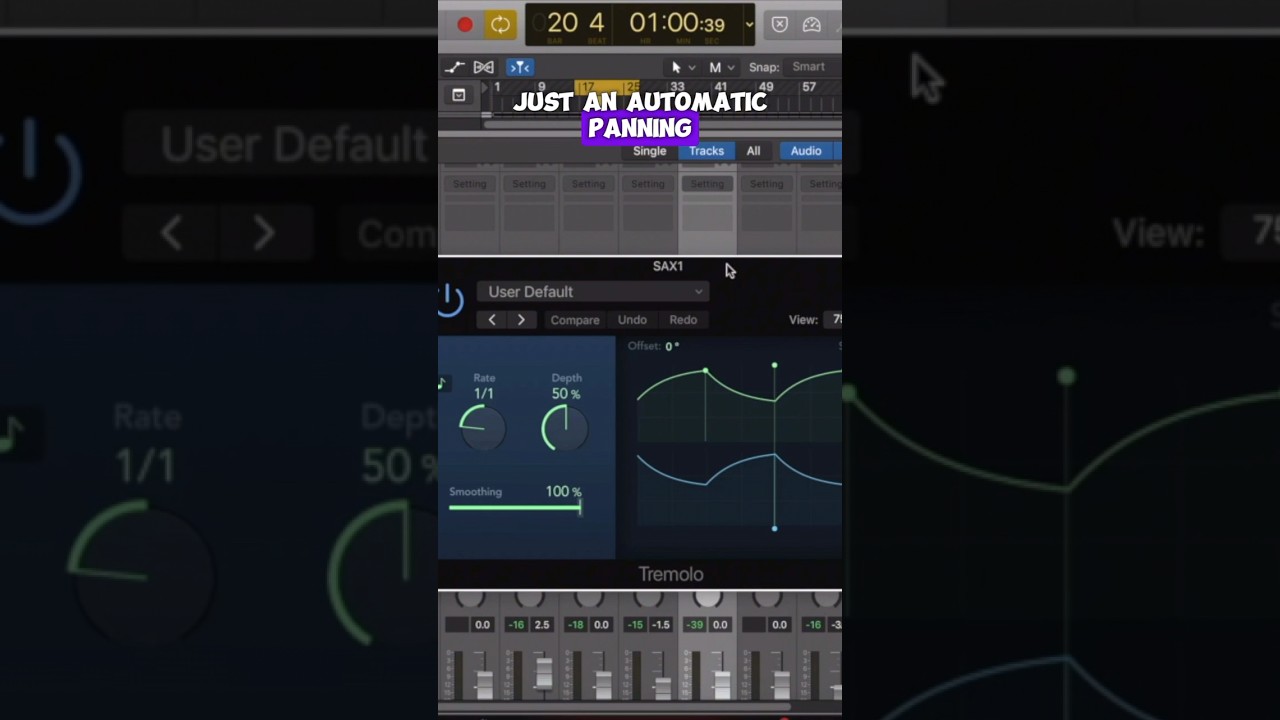Toggle the yellow Cycle mode button
This screenshot has height=720, width=1280.
[500, 24]
